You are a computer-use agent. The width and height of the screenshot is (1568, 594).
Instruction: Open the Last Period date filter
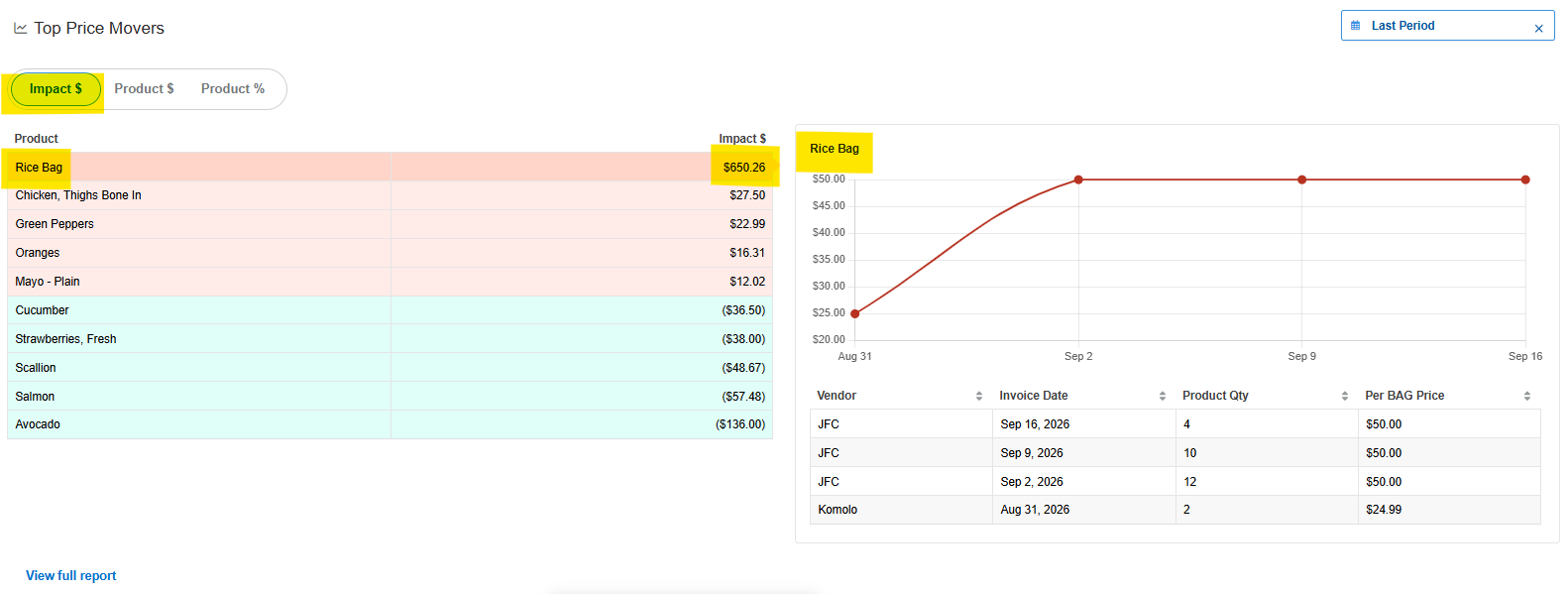pyautogui.click(x=1447, y=26)
